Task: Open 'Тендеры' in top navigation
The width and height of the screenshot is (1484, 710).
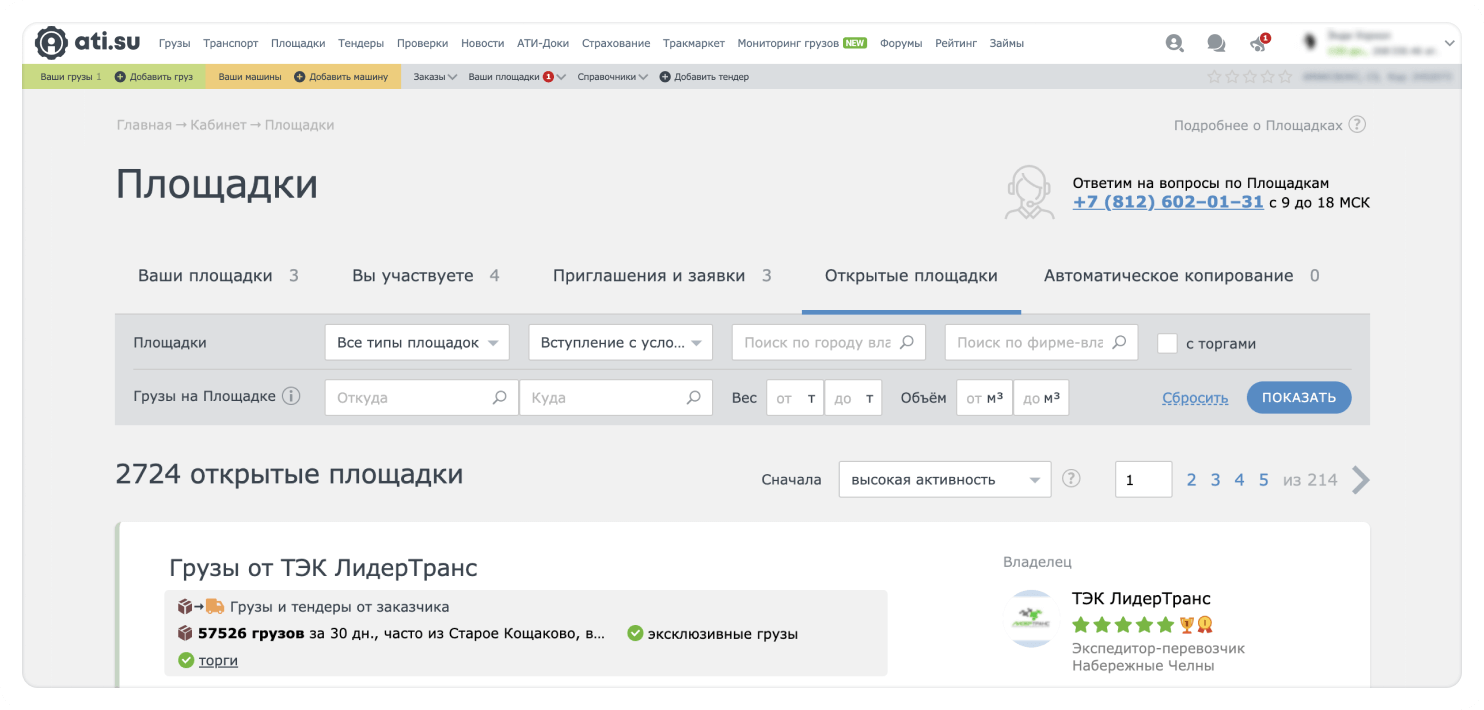Action: point(361,44)
